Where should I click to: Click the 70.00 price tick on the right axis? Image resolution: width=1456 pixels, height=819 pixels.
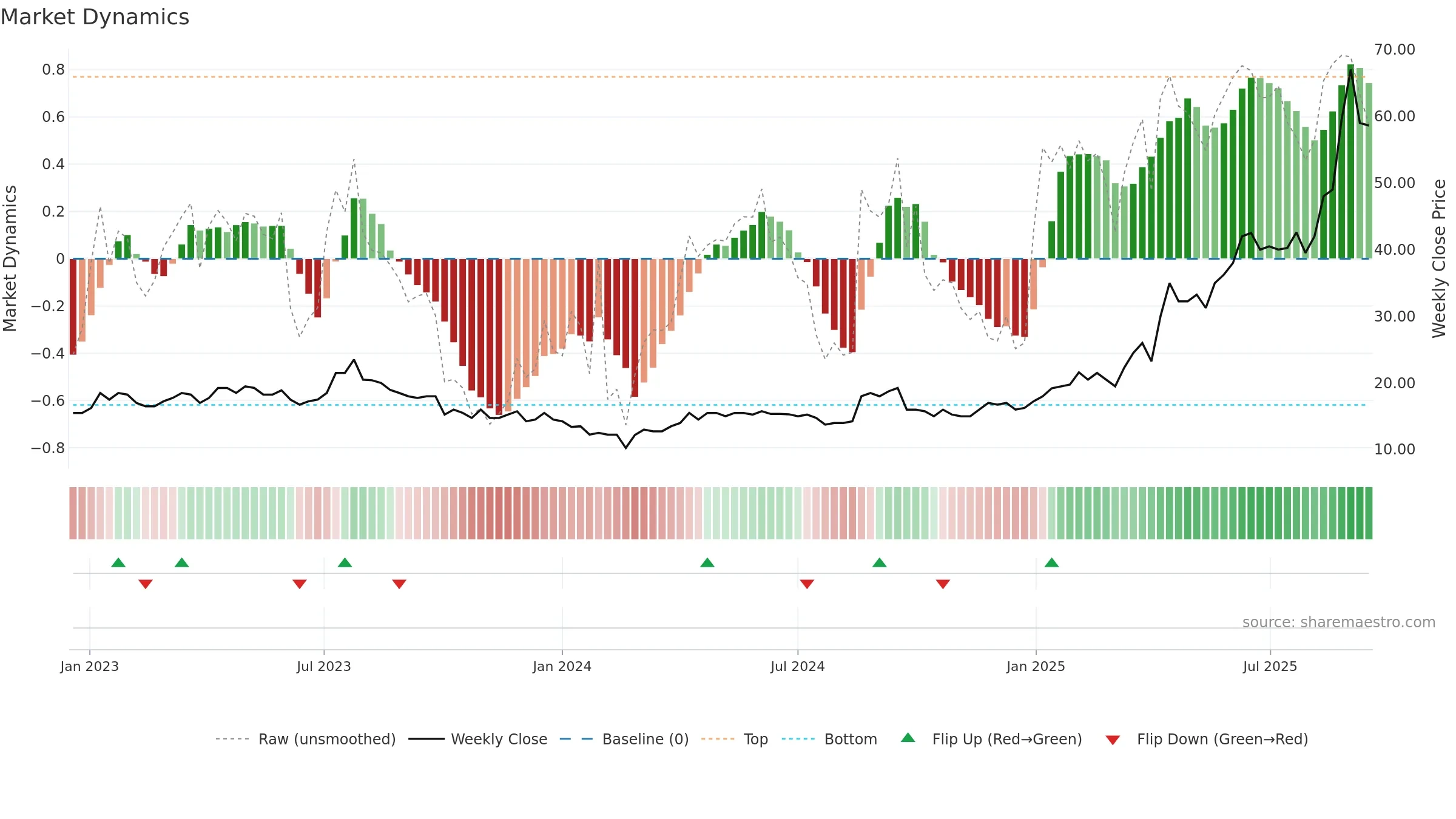pos(1395,50)
